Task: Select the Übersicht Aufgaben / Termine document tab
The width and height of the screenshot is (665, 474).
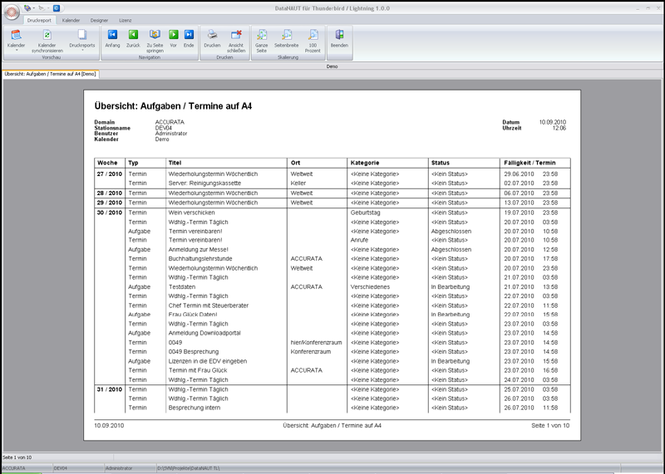Action: tap(50, 74)
